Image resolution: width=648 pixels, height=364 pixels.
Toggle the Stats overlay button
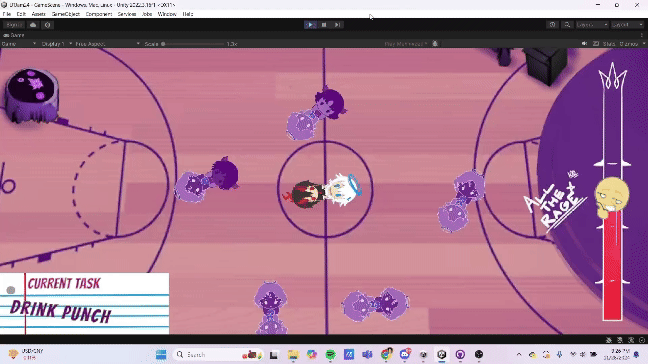click(x=608, y=44)
